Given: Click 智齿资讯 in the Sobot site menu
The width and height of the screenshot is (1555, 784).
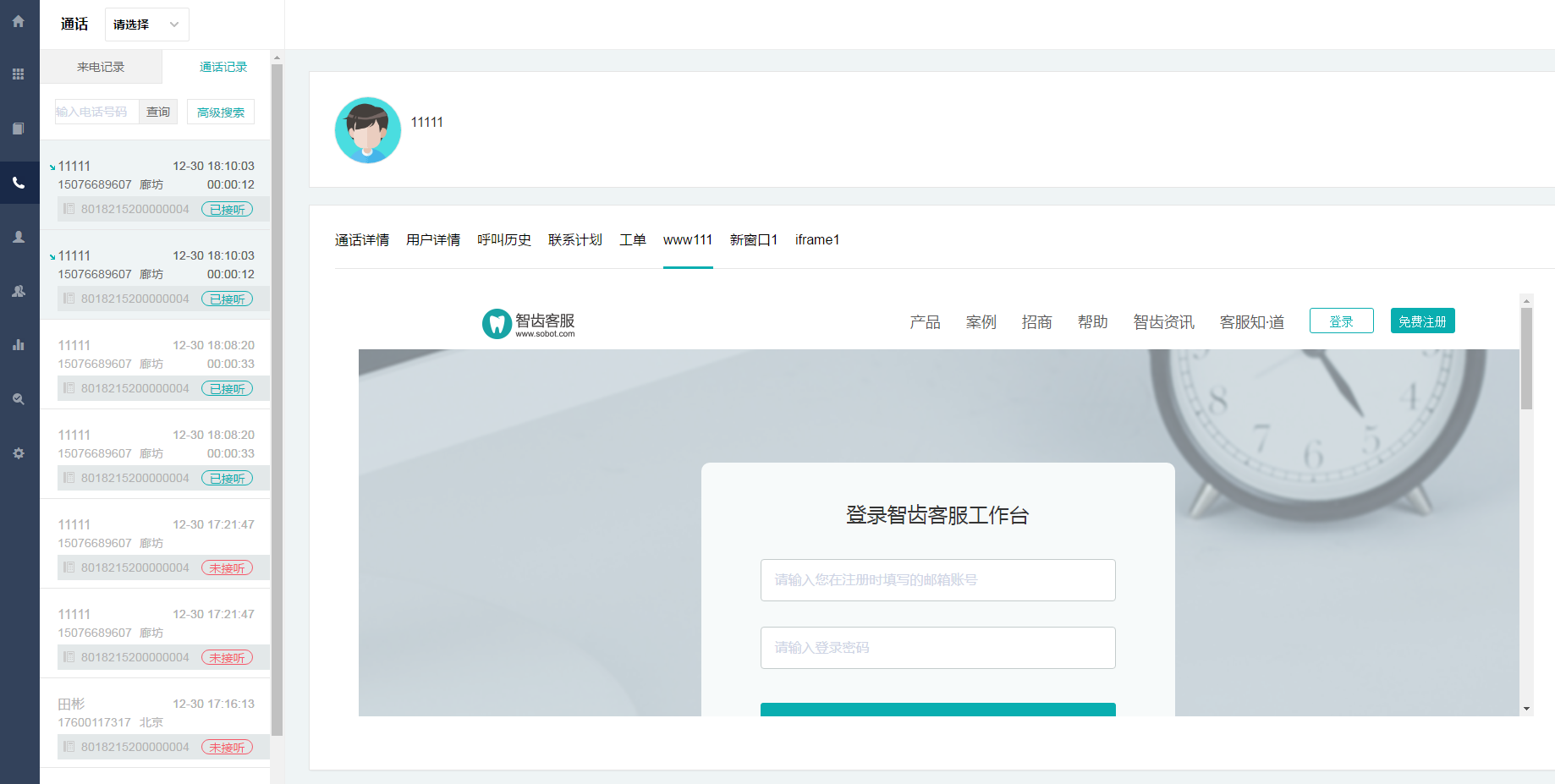Looking at the screenshot, I should click(x=1164, y=322).
